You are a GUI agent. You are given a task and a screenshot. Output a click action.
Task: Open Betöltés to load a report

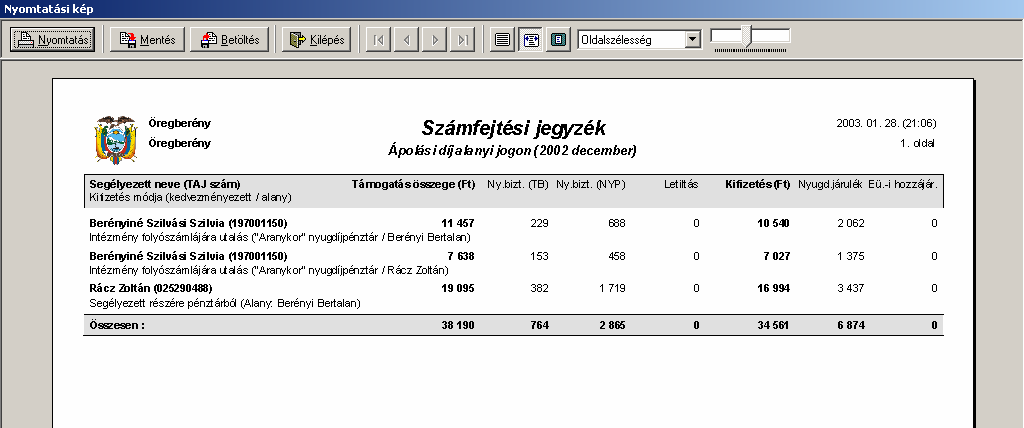pos(230,39)
